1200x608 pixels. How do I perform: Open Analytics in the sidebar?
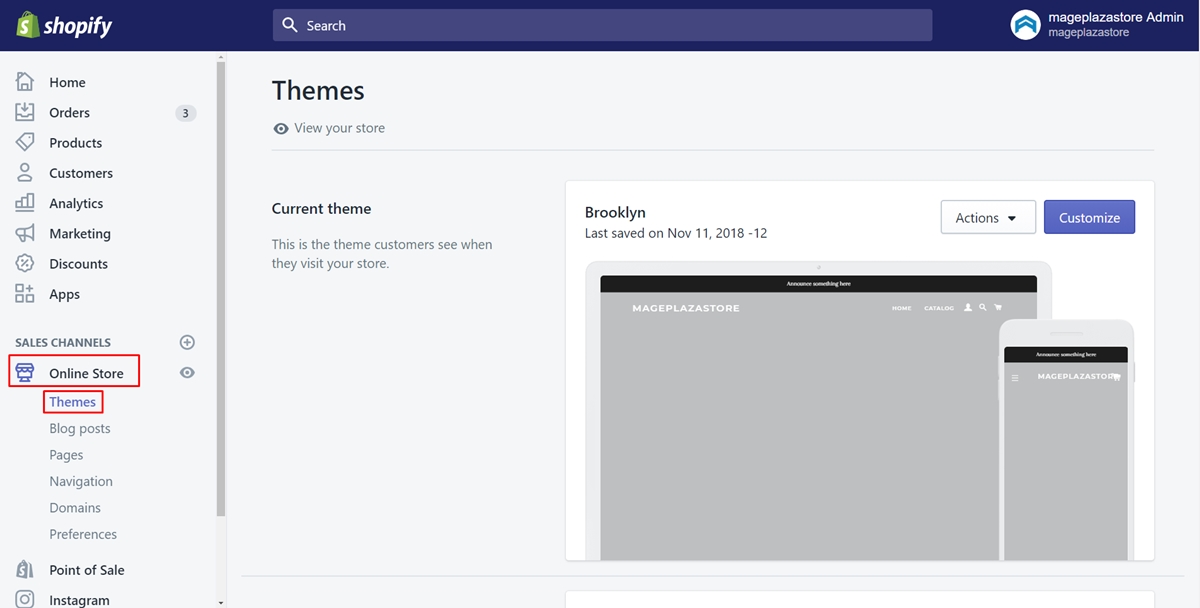click(76, 203)
